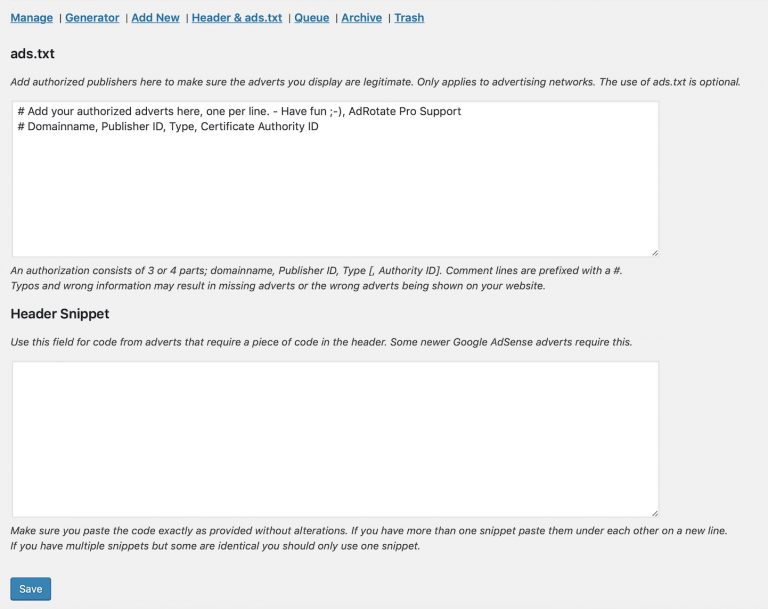Viewport: 768px width, 609px height.
Task: Open the Manage link
Action: click(31, 18)
